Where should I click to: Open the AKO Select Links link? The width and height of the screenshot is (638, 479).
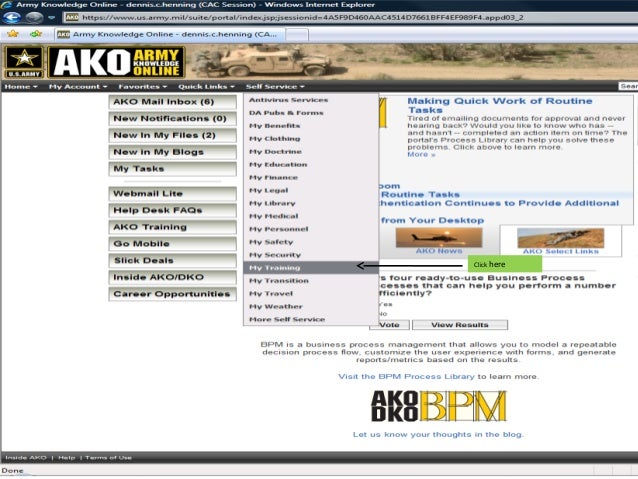(561, 252)
